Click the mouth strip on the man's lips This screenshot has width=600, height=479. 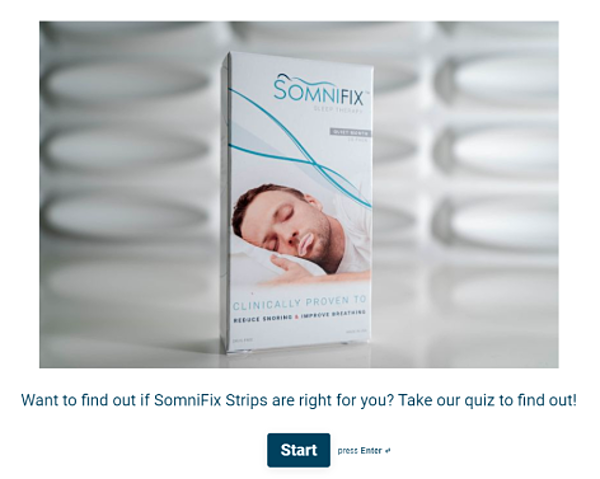pyautogui.click(x=306, y=243)
